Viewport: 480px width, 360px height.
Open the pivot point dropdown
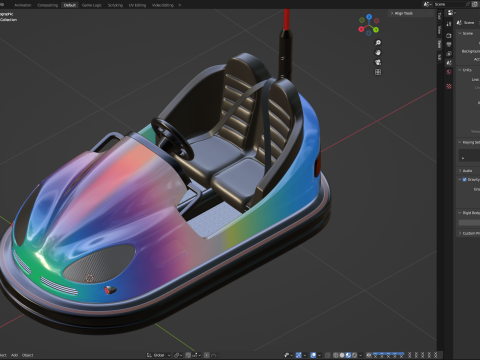point(178,355)
